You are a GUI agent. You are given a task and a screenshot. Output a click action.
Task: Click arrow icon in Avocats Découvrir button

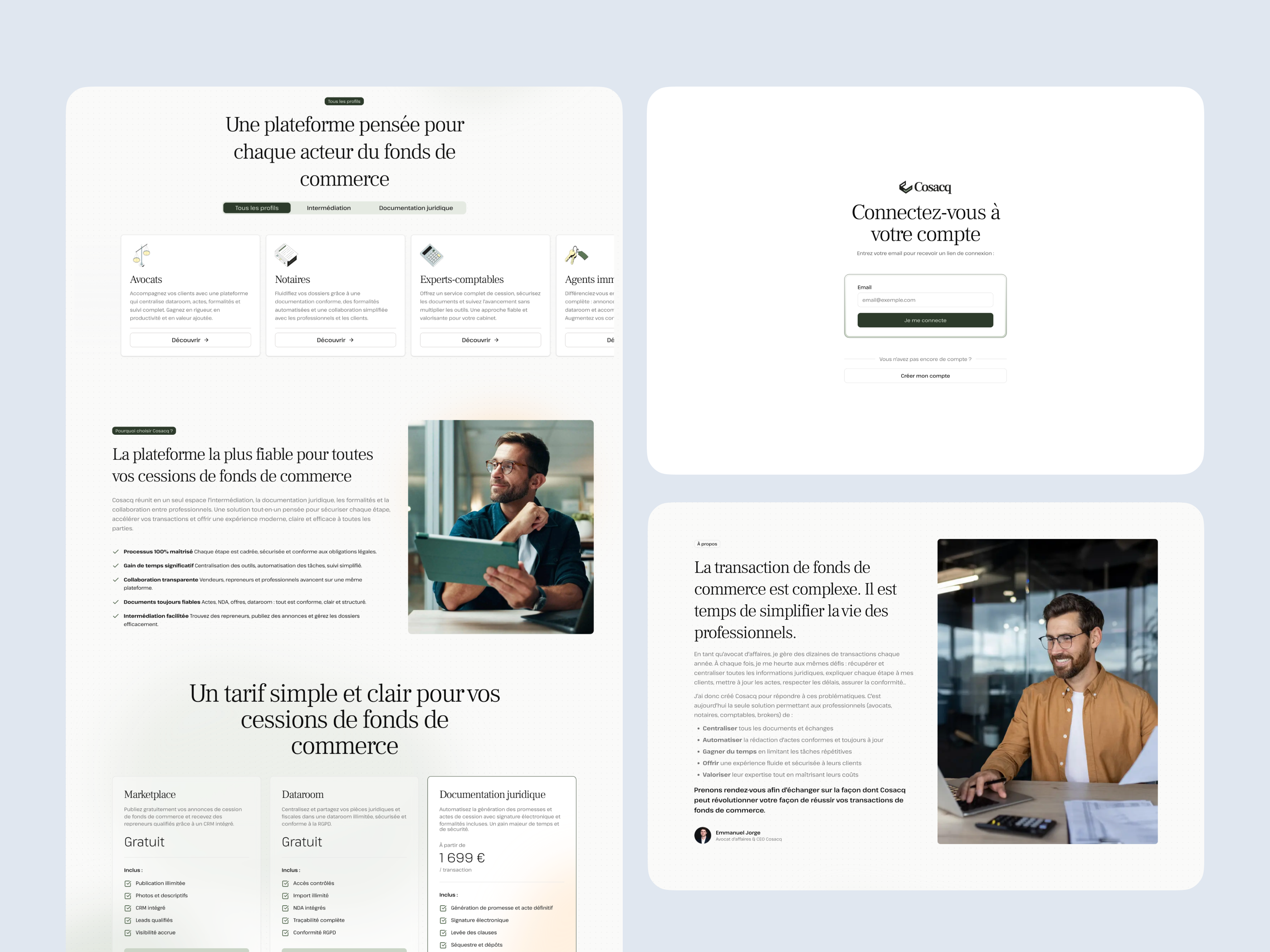pos(207,340)
